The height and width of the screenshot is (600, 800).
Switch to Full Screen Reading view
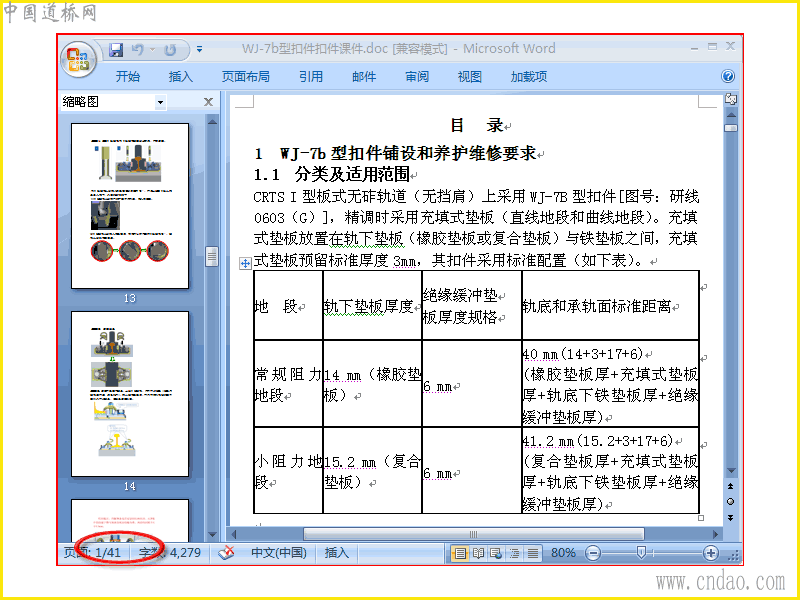coord(478,553)
